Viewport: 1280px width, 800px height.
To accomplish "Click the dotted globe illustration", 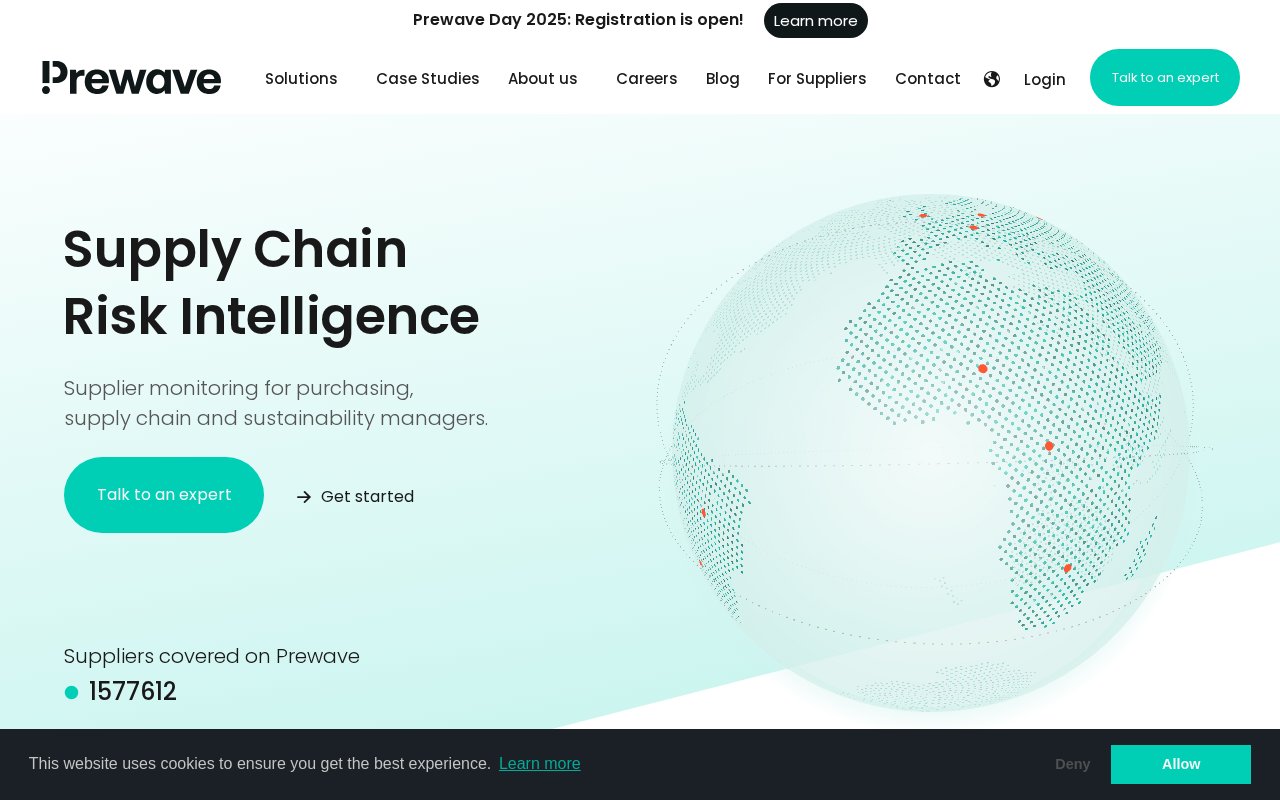I will [x=932, y=452].
